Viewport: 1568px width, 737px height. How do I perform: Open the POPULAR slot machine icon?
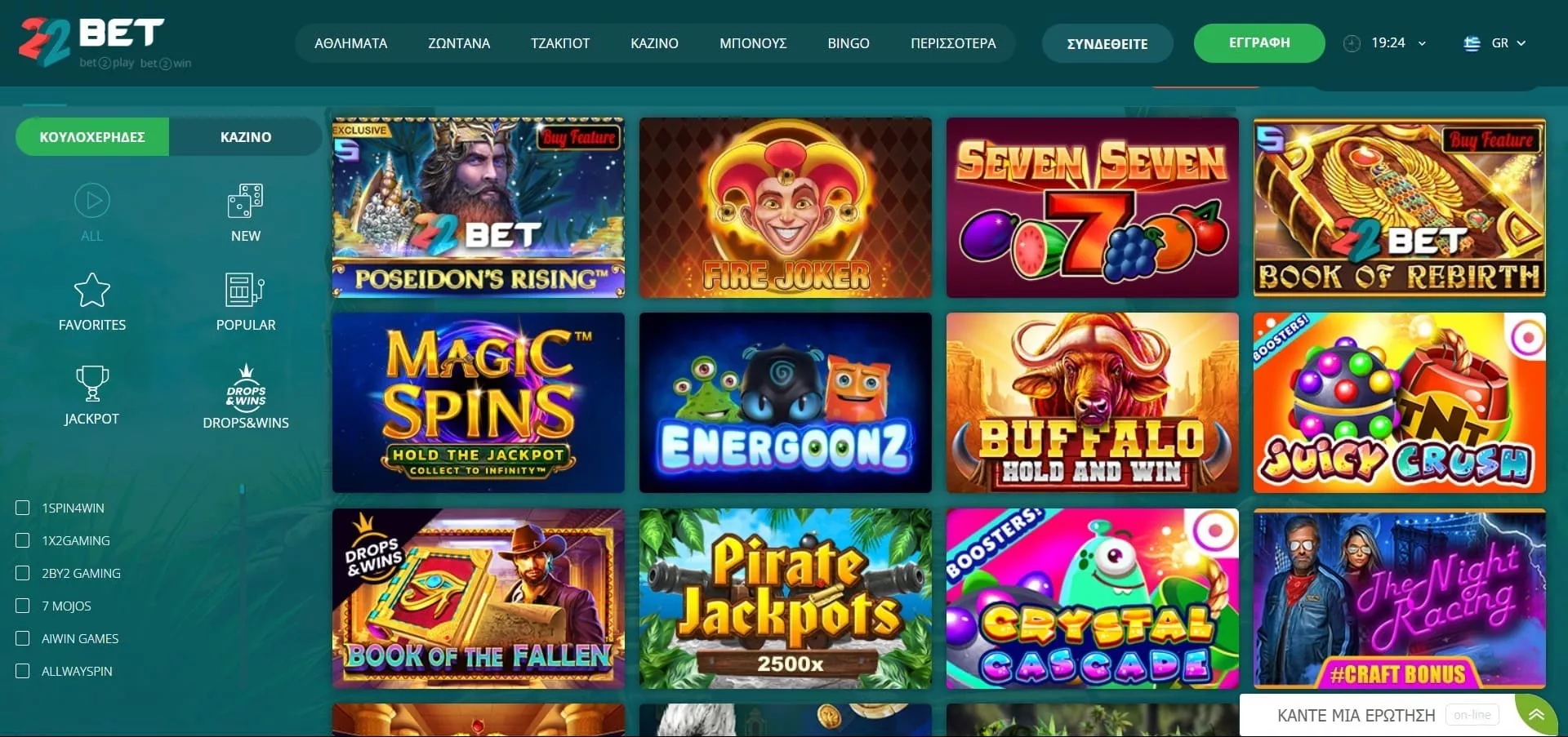click(x=245, y=290)
